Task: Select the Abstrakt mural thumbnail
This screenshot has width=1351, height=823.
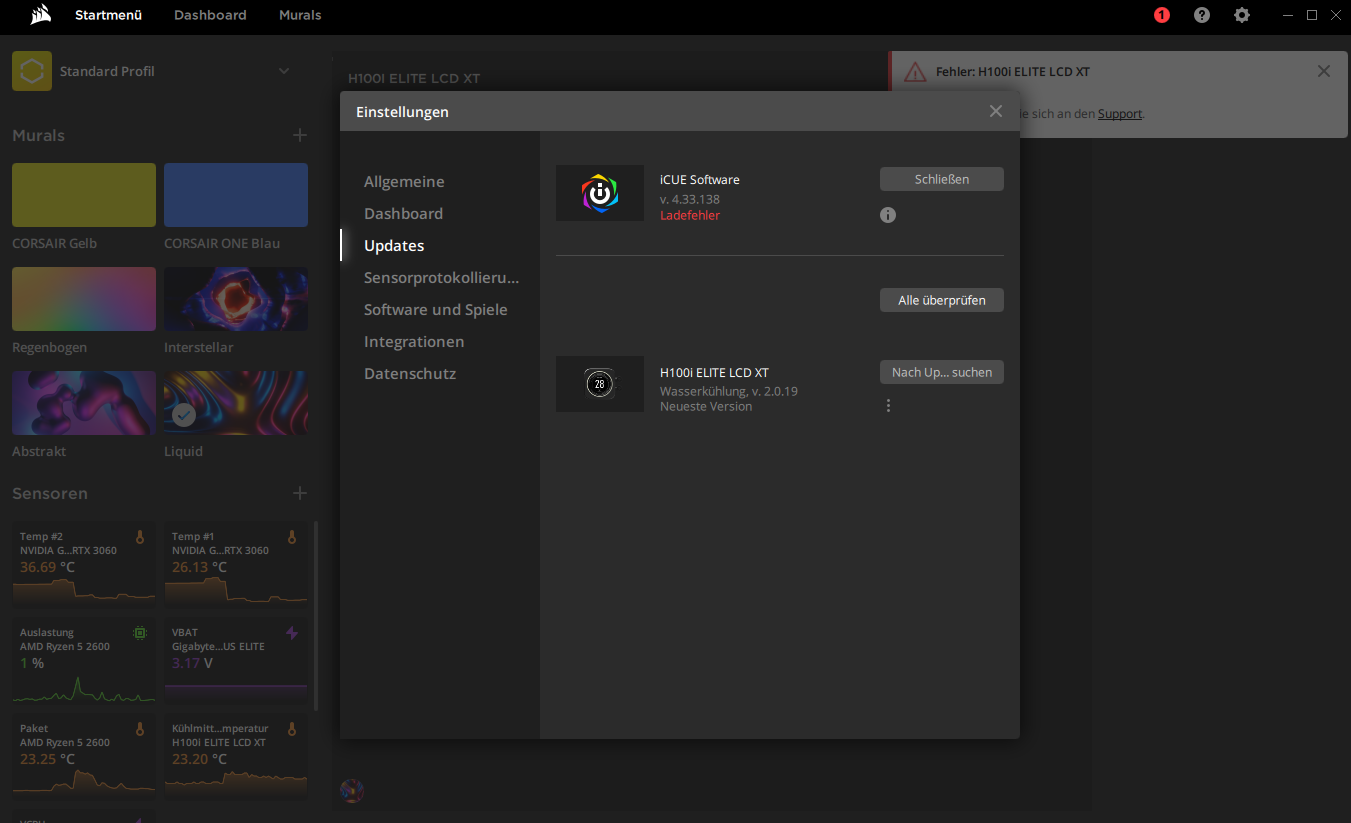Action: tap(84, 403)
